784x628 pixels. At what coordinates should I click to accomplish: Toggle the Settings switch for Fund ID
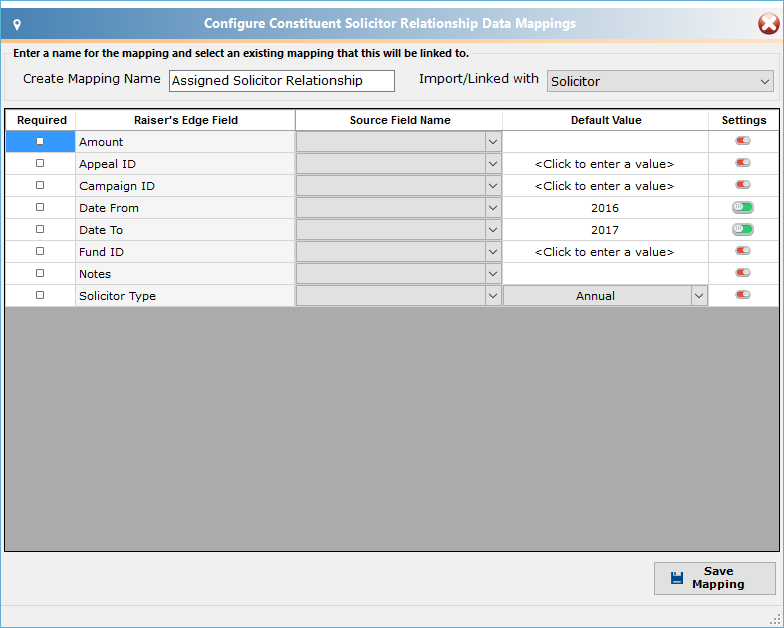click(743, 251)
